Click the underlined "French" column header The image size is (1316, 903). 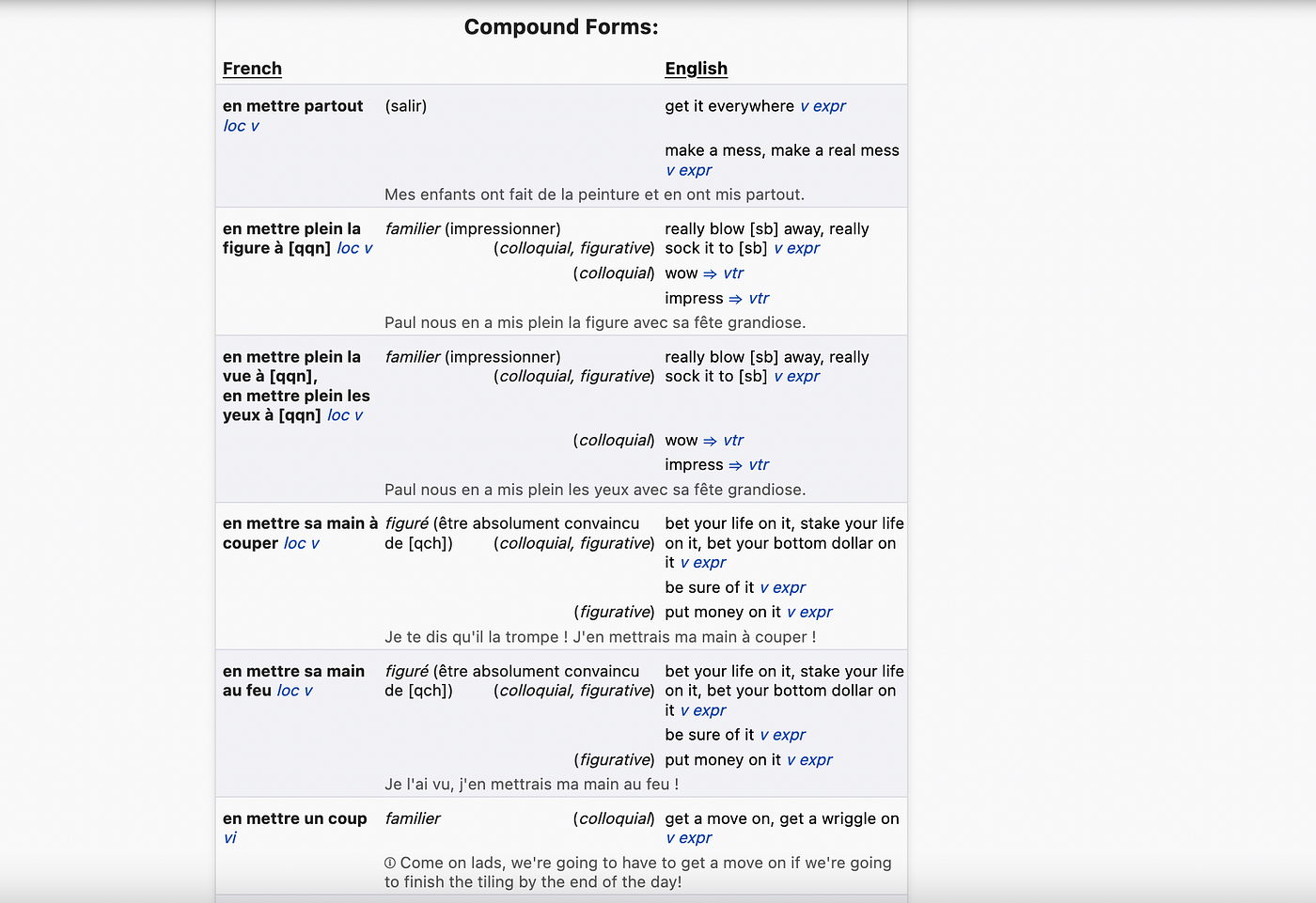(252, 69)
